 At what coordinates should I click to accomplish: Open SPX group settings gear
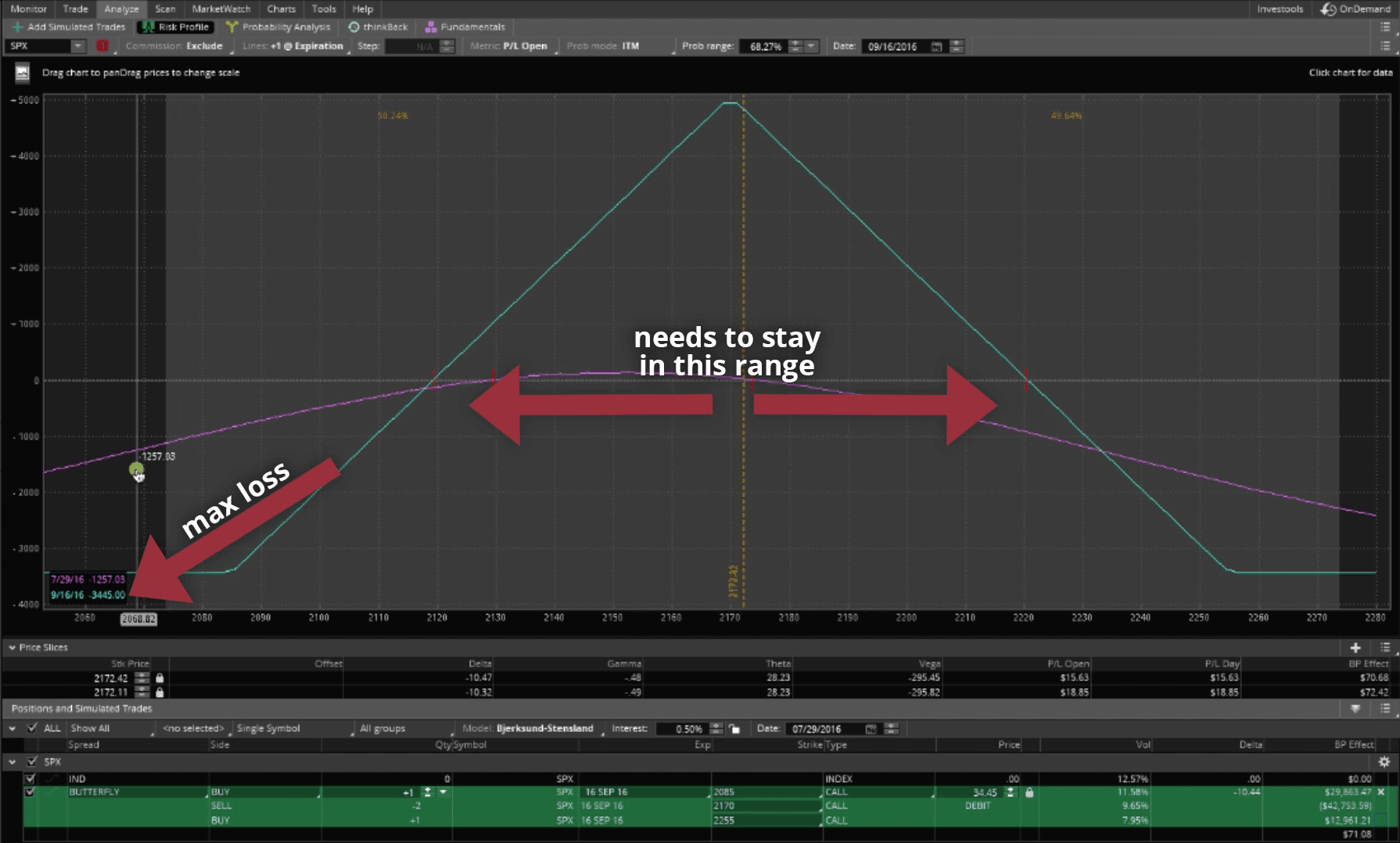tap(1384, 762)
